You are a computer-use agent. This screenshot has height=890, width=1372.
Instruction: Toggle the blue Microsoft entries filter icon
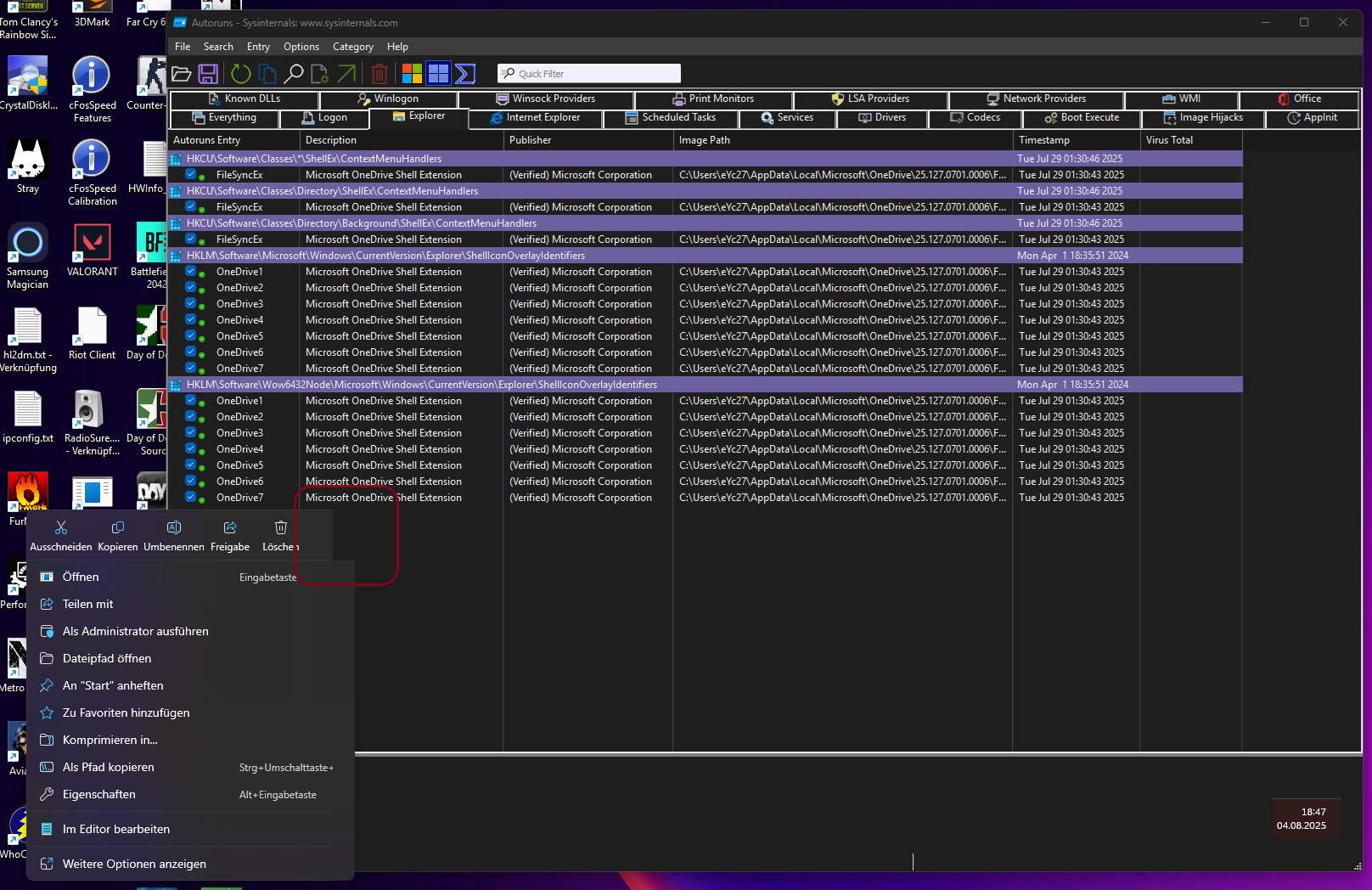point(438,74)
